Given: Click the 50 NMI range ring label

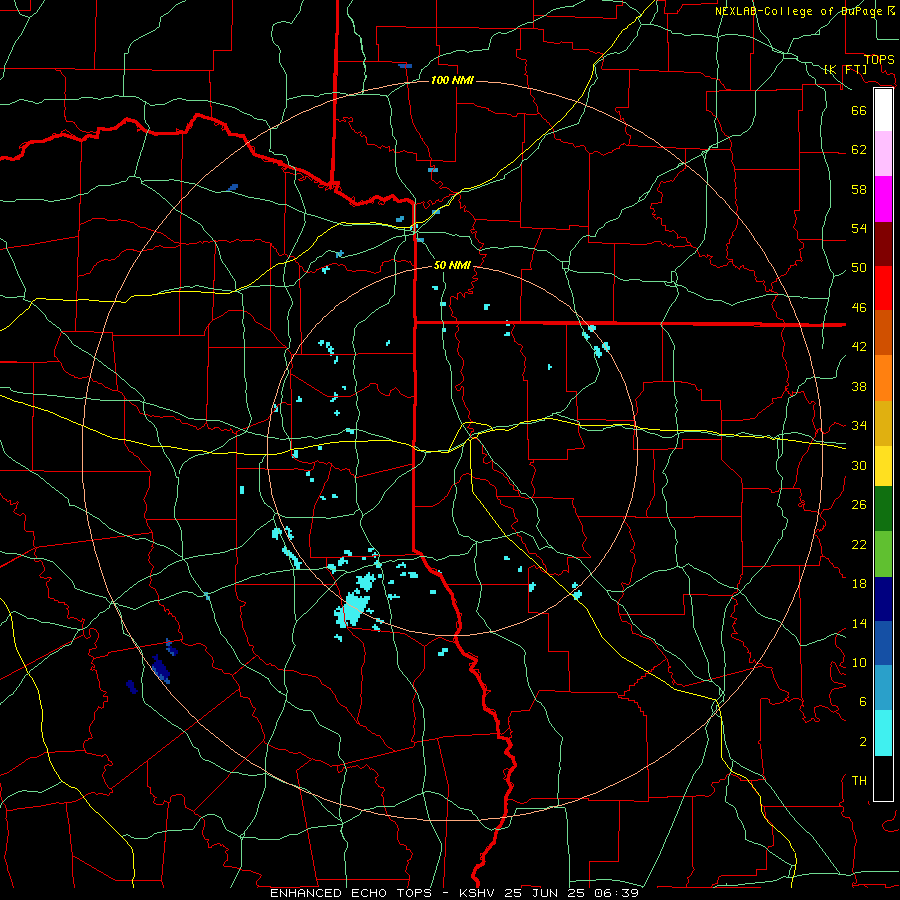Looking at the screenshot, I should 452,265.
